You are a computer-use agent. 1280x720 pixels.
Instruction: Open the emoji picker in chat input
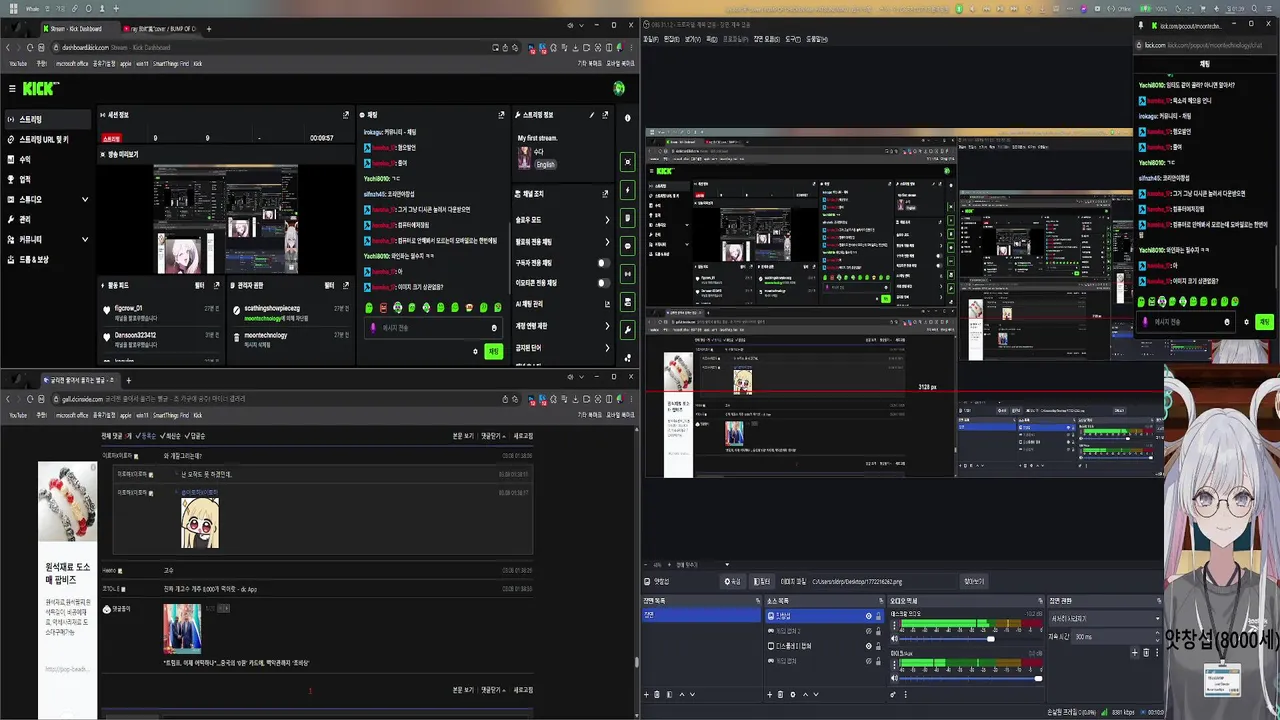494,328
